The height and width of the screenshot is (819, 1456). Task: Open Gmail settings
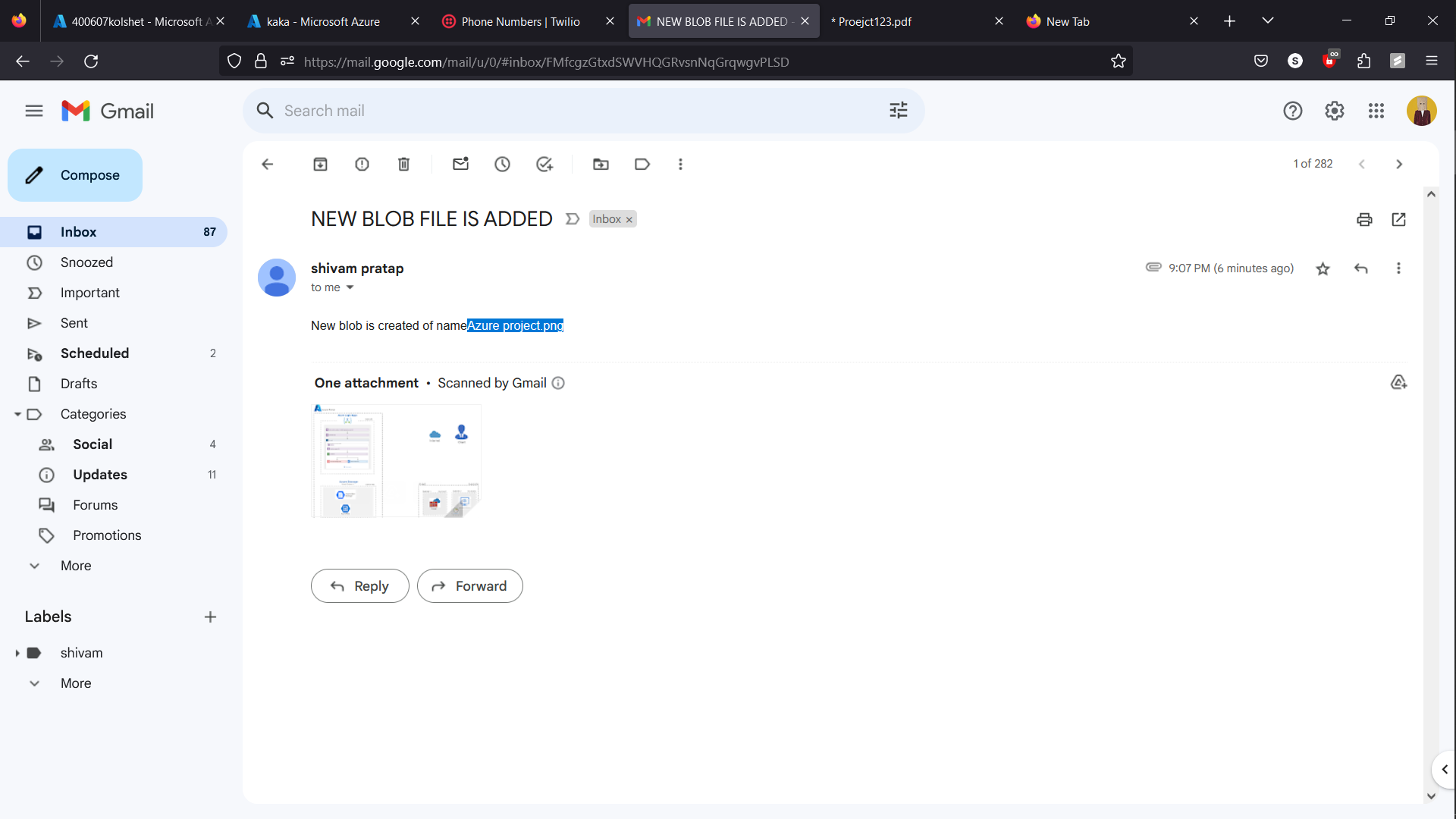(x=1334, y=111)
